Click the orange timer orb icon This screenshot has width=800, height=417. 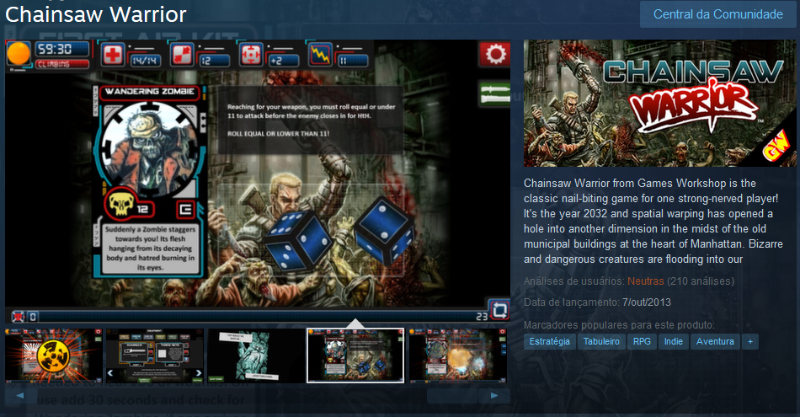pyautogui.click(x=18, y=54)
